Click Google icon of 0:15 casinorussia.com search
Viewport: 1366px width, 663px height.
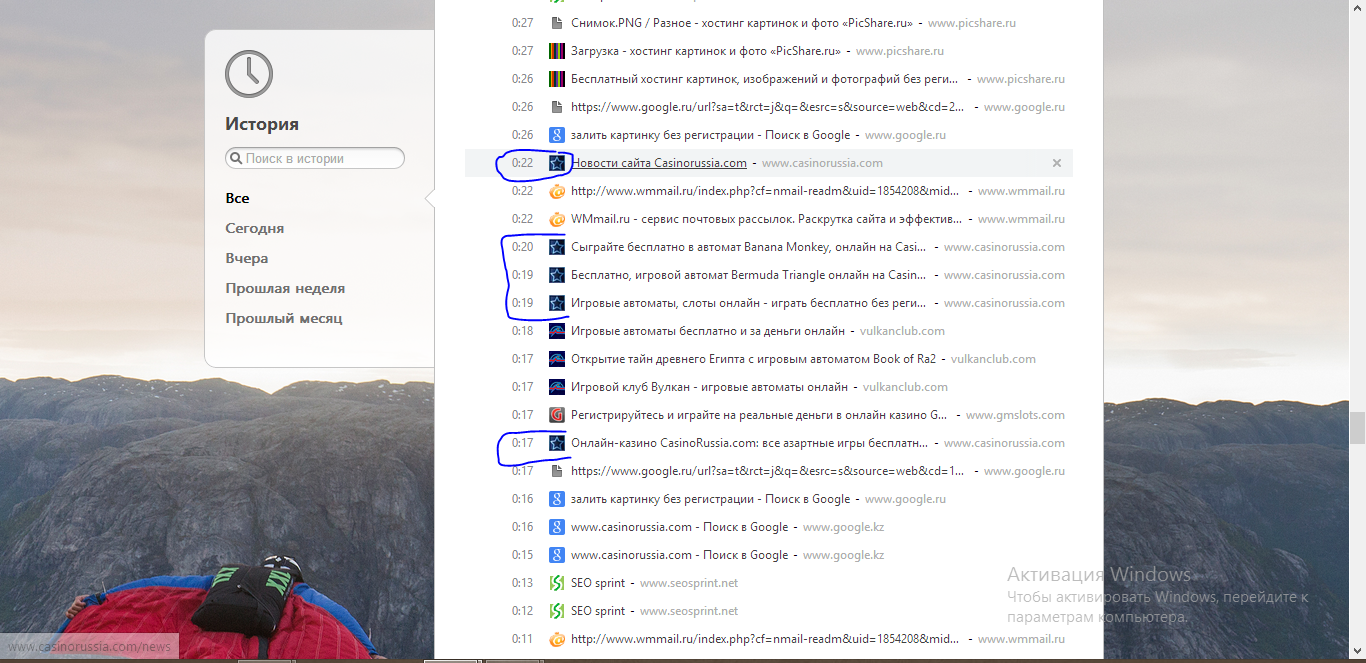557,555
